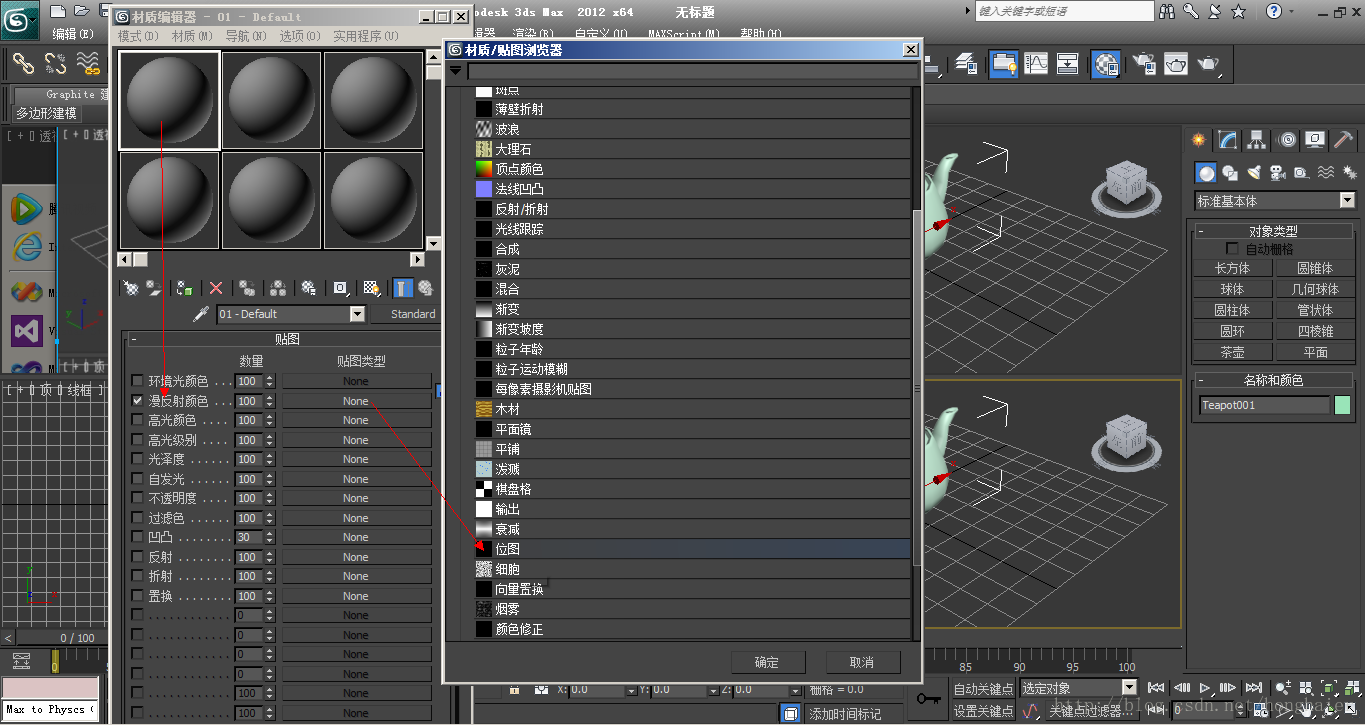
Task: Open the Curve Editor toolbar icon
Action: [x=1036, y=64]
